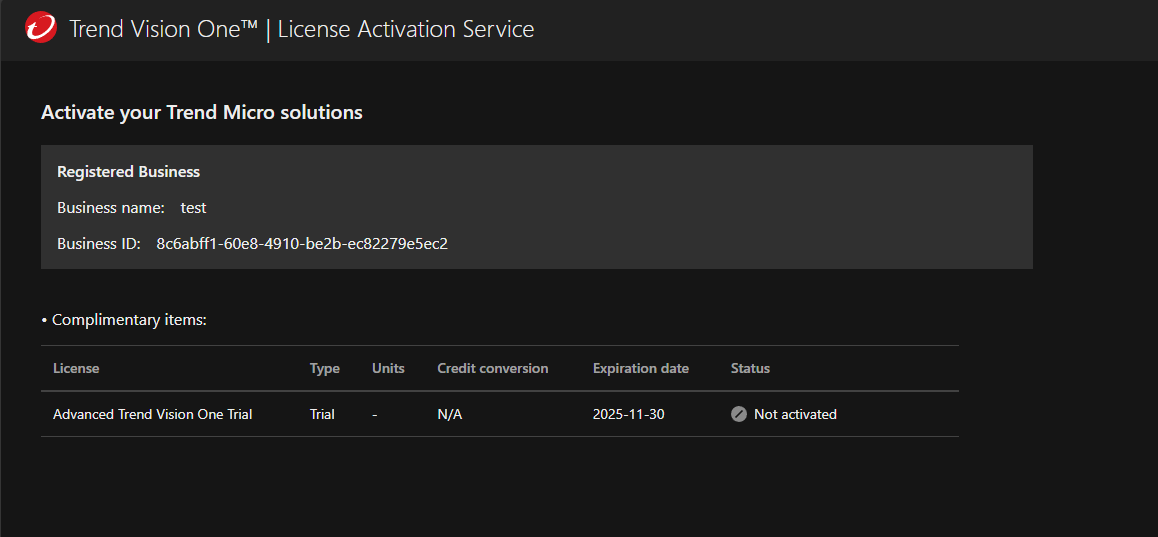Click the Type column header
Viewport: 1158px width, 537px height.
(324, 369)
